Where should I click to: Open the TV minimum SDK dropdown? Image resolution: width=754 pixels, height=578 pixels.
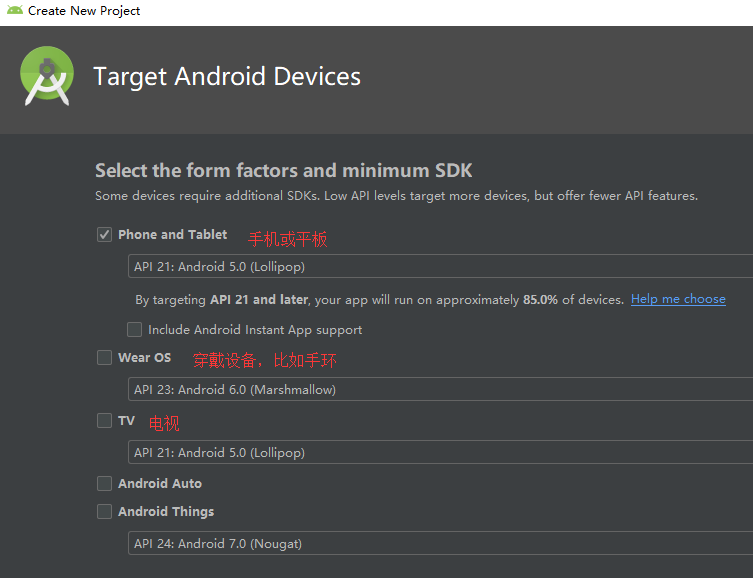pos(440,453)
